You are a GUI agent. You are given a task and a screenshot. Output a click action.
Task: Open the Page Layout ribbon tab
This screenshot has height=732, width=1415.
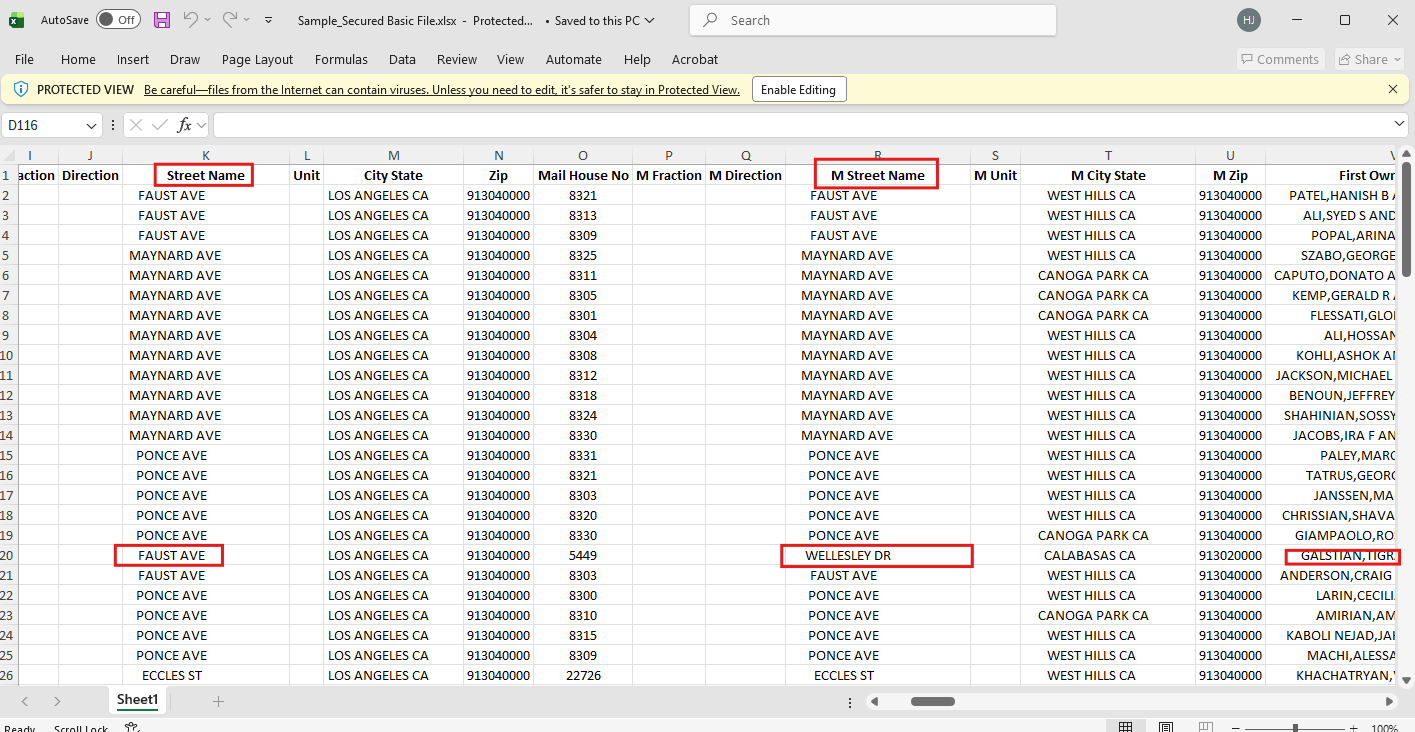(x=258, y=60)
